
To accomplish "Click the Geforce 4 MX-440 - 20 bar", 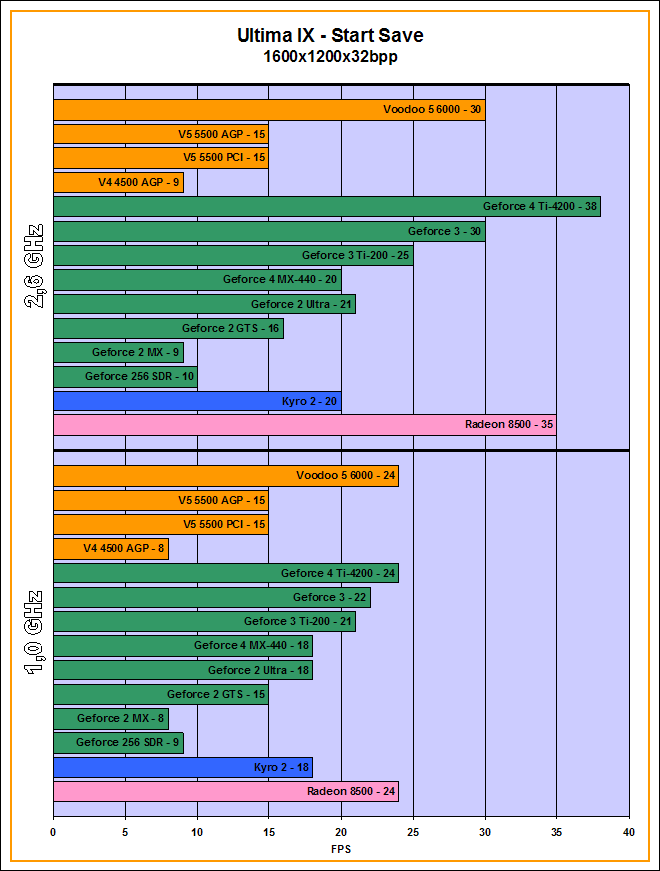I will click(196, 280).
